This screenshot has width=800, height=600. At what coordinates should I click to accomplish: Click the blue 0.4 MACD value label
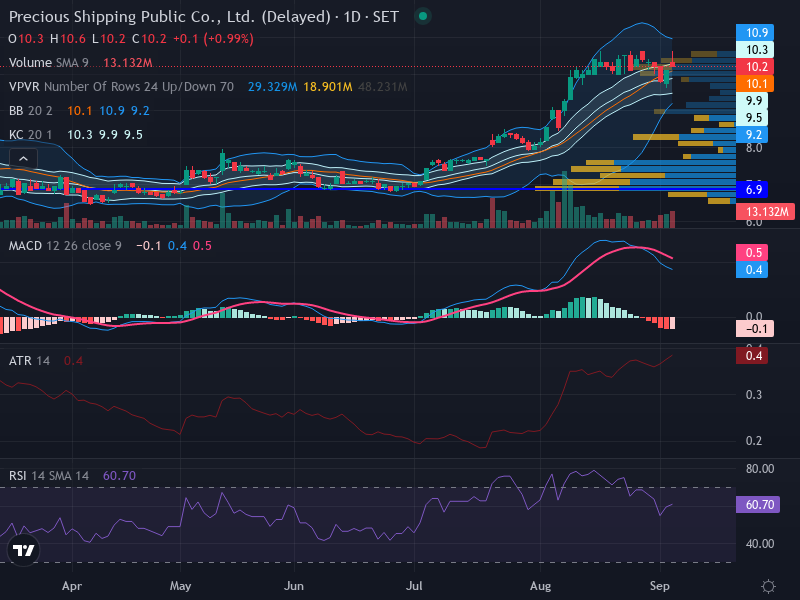pyautogui.click(x=752, y=269)
